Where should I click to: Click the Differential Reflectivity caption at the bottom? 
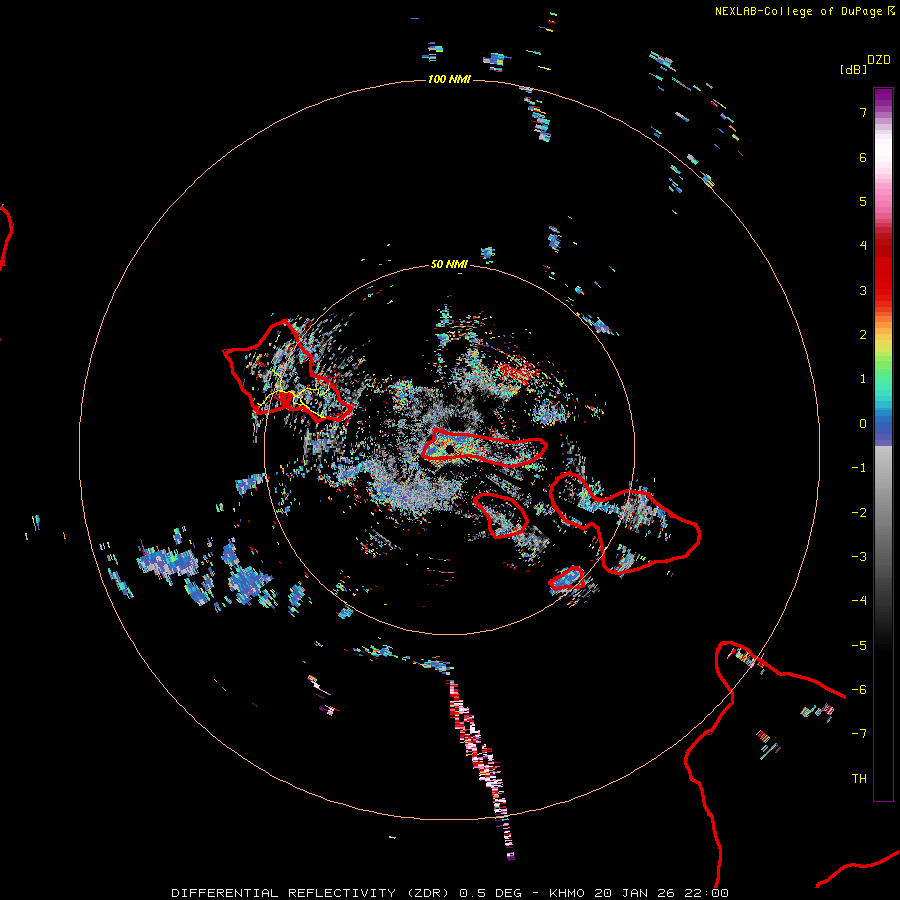(x=449, y=893)
